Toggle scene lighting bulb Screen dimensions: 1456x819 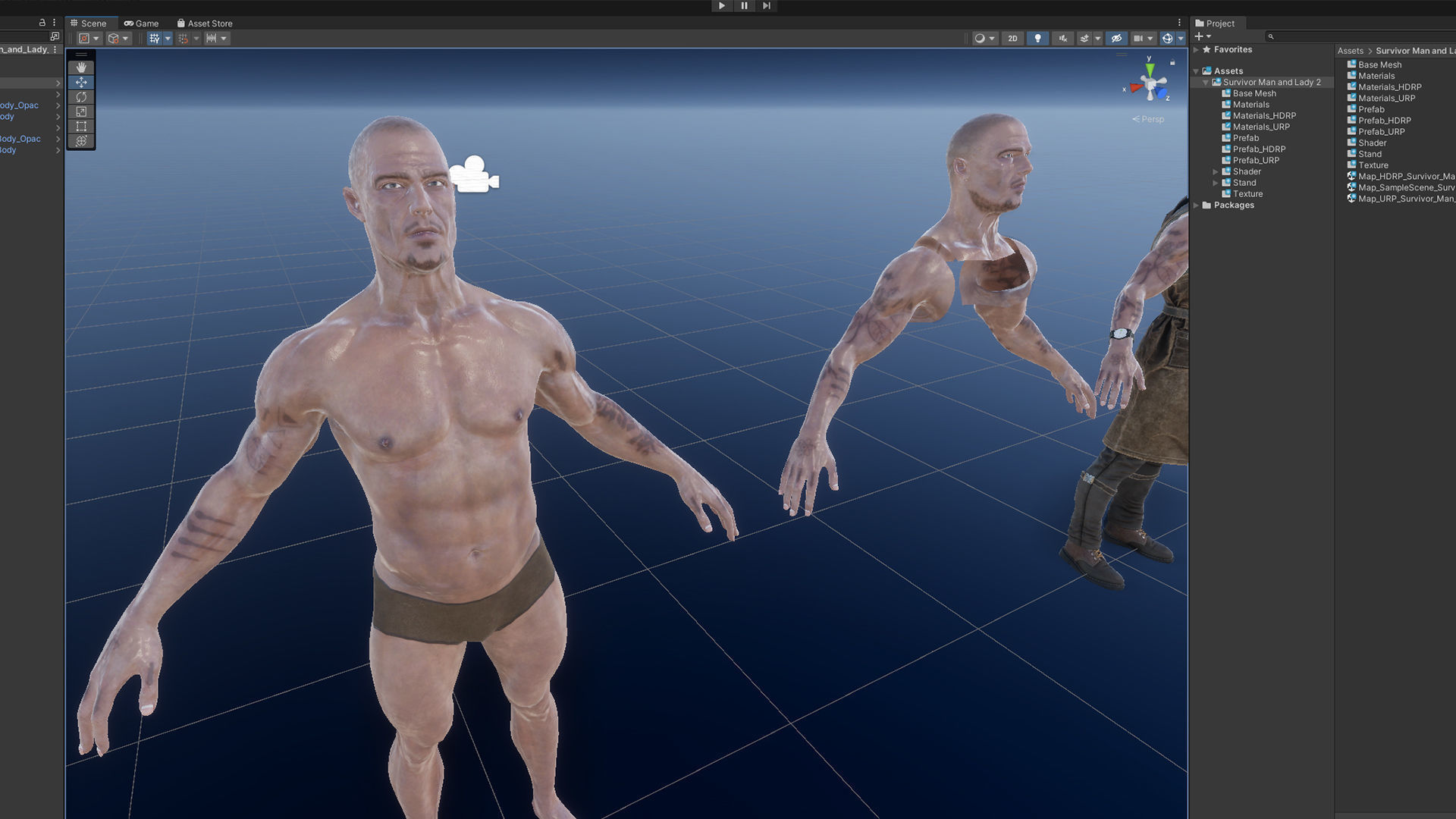coord(1037,39)
